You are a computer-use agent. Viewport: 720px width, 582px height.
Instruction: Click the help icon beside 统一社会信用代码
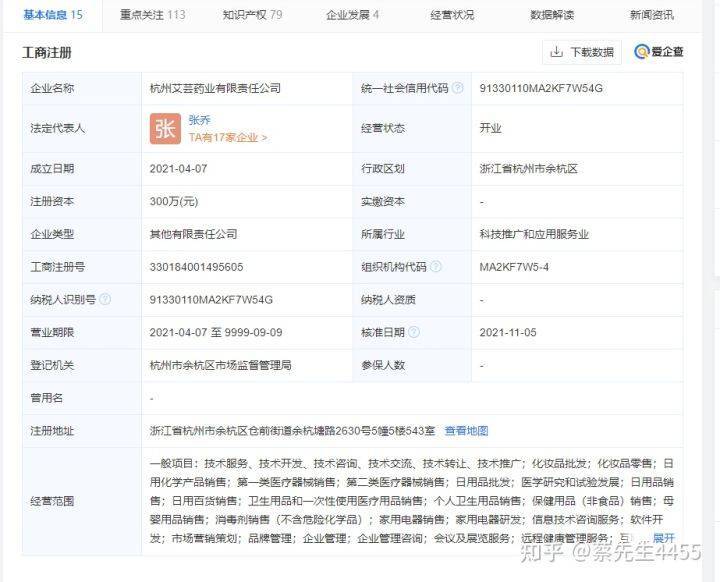(x=458, y=88)
